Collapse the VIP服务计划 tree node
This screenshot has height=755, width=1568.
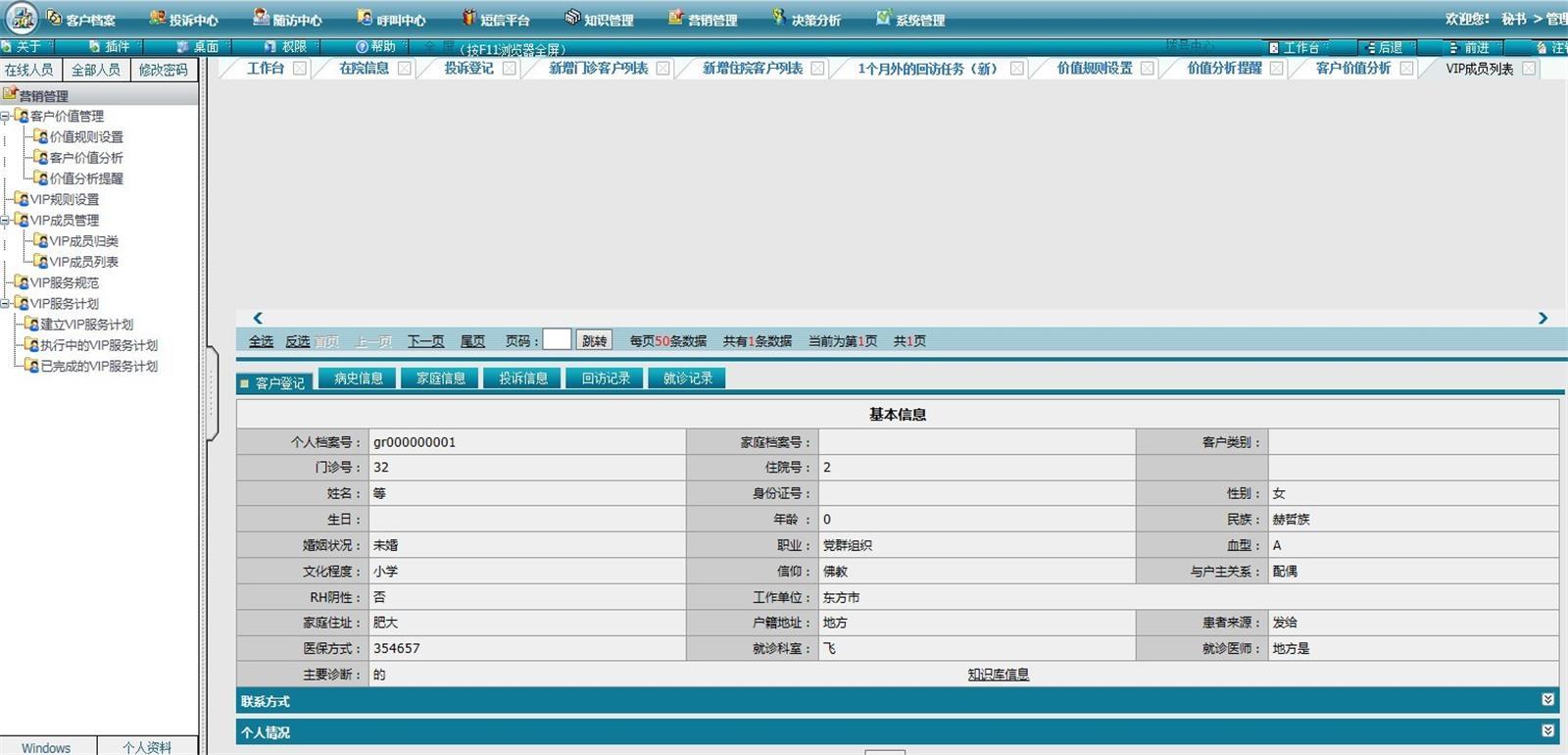5,303
